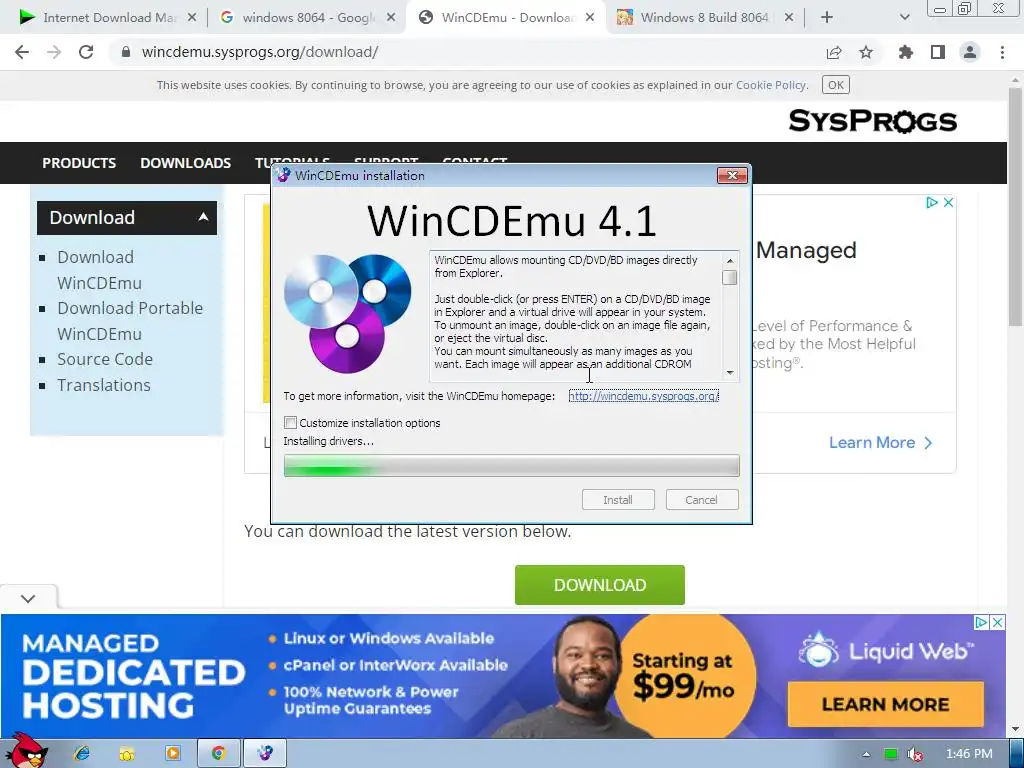This screenshot has width=1024, height=768.
Task: Switch to Chrome in the taskbar
Action: pos(218,754)
